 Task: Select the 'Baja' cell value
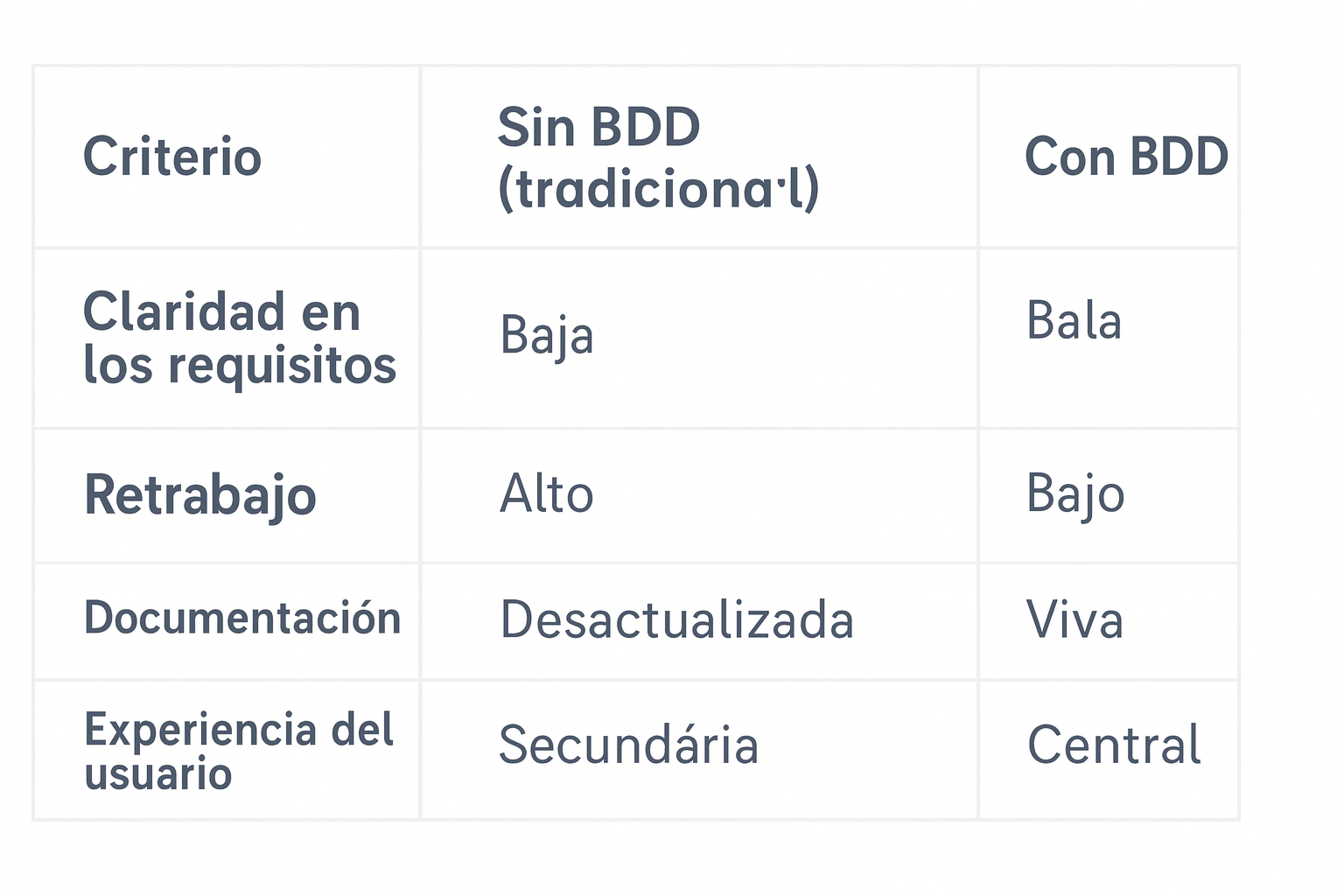coord(547,336)
